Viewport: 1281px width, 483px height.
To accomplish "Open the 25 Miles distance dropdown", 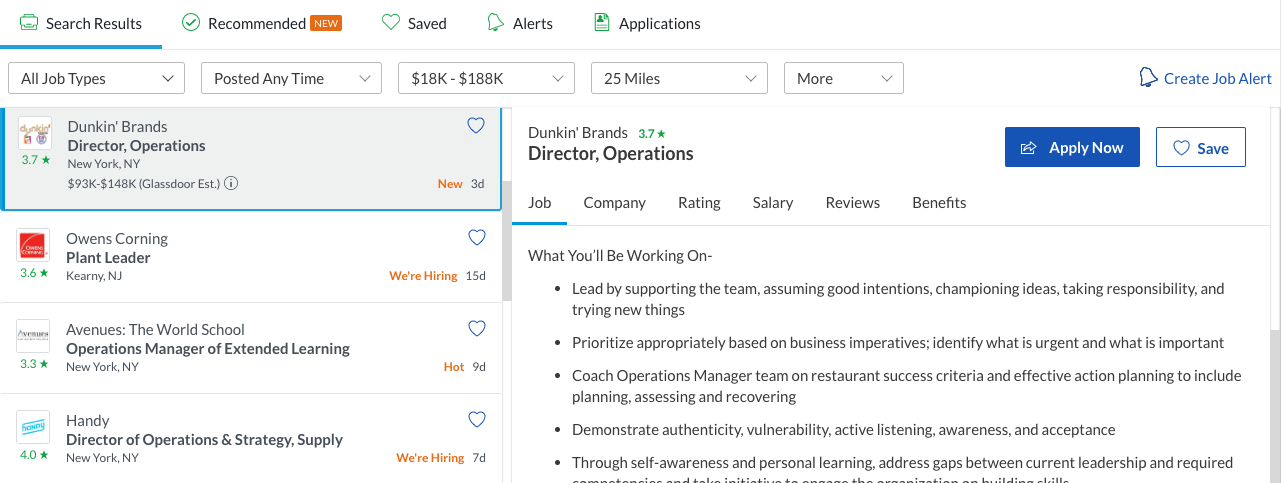I will (x=679, y=78).
